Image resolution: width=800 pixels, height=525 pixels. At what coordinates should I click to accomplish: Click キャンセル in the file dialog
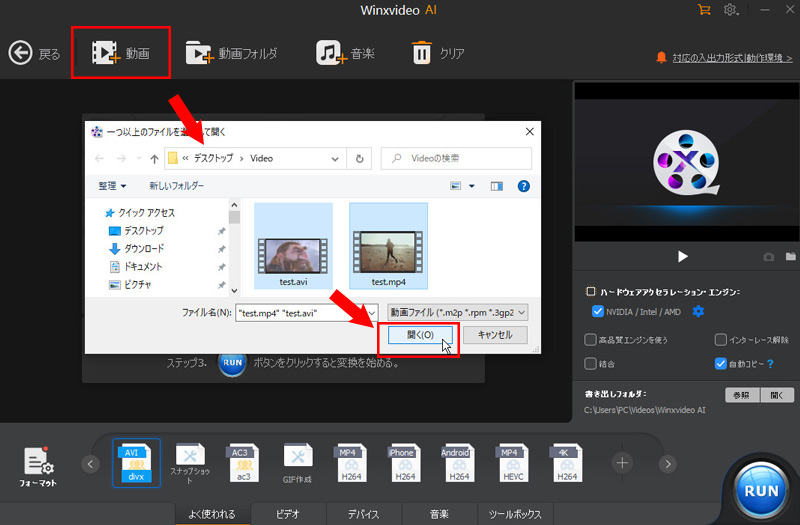(x=495, y=335)
